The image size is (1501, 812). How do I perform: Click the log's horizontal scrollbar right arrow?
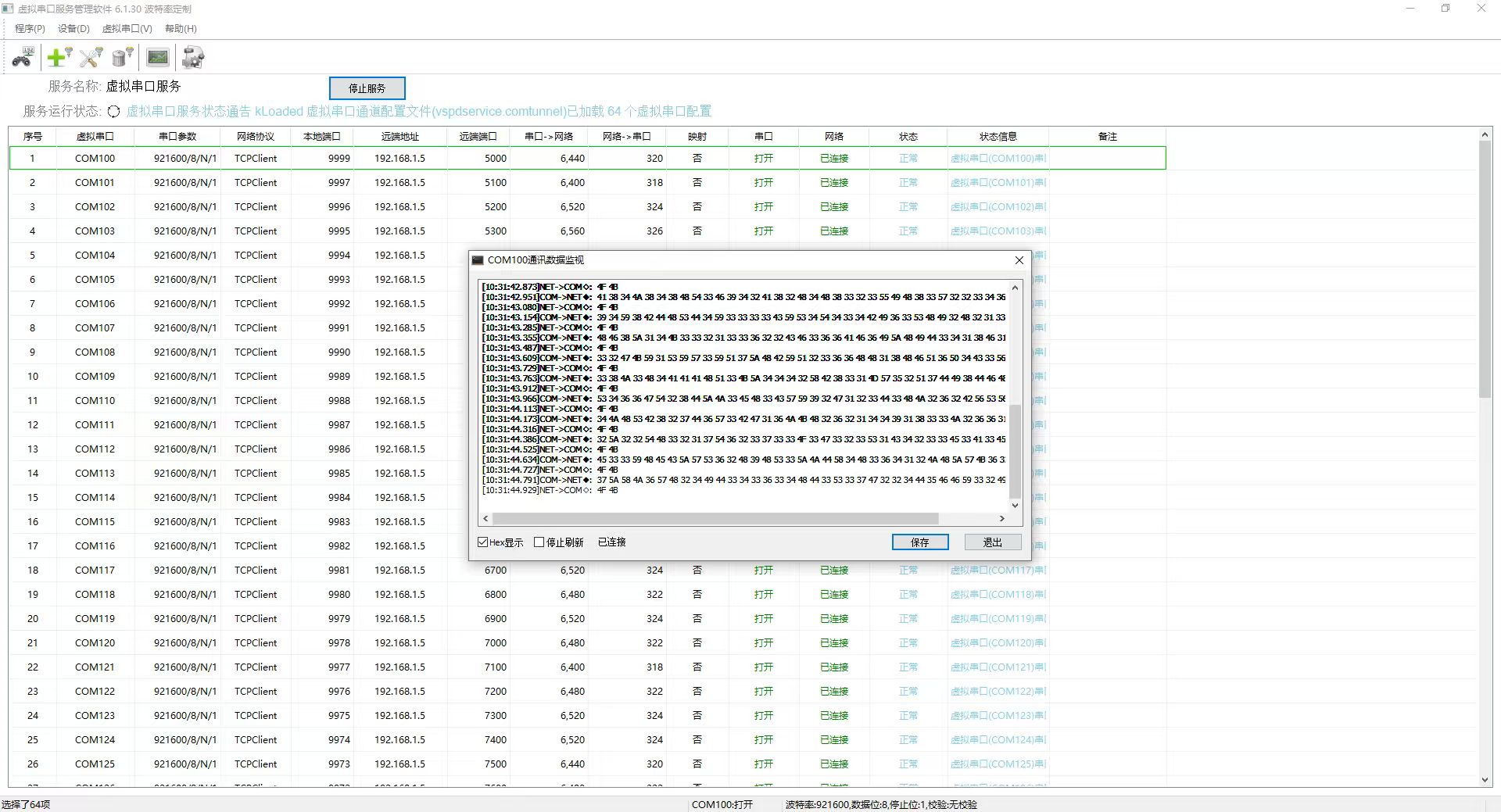tap(1001, 519)
